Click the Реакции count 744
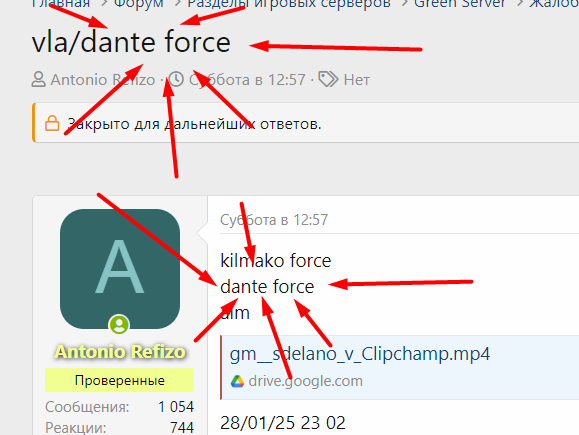Viewport: 579px width, 435px height. (182, 428)
